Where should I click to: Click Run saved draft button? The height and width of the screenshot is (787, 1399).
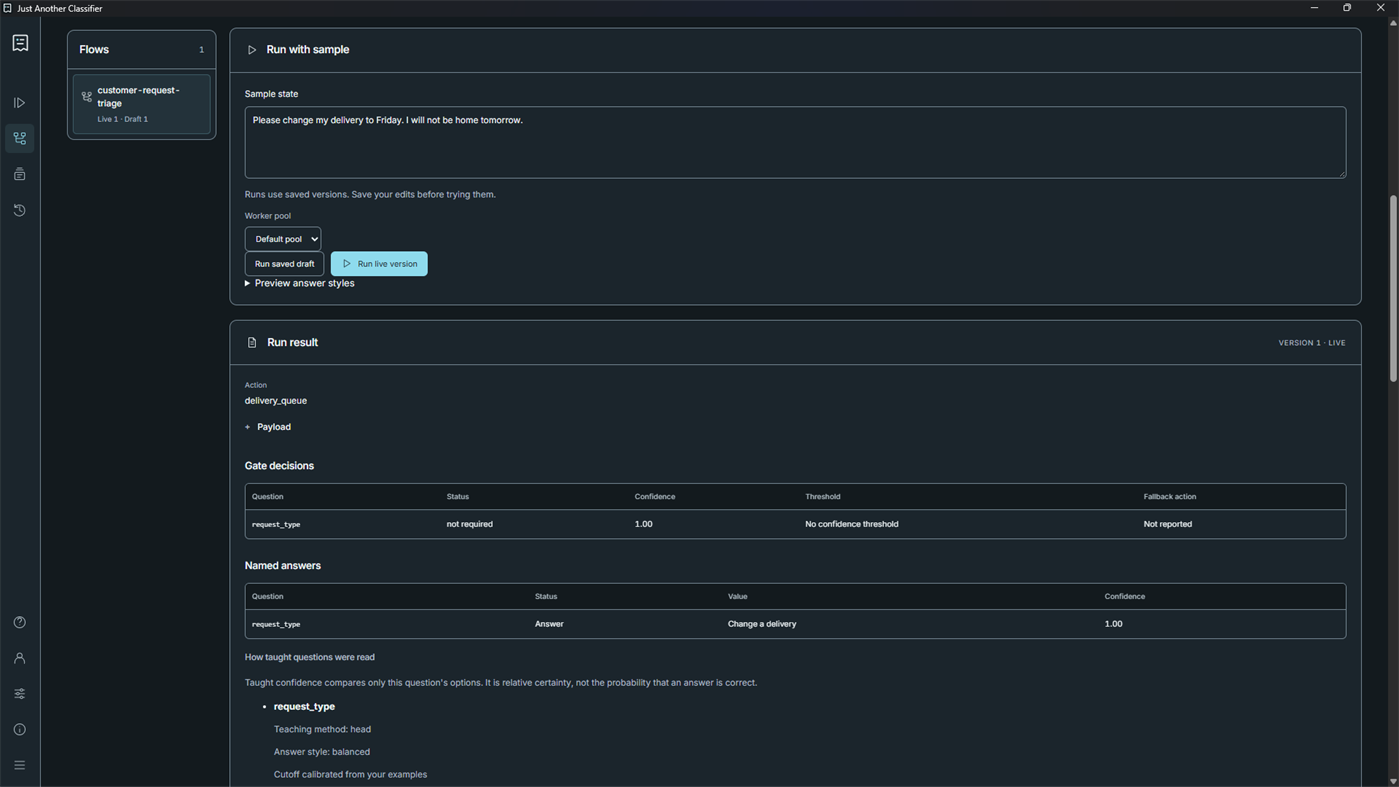[284, 264]
